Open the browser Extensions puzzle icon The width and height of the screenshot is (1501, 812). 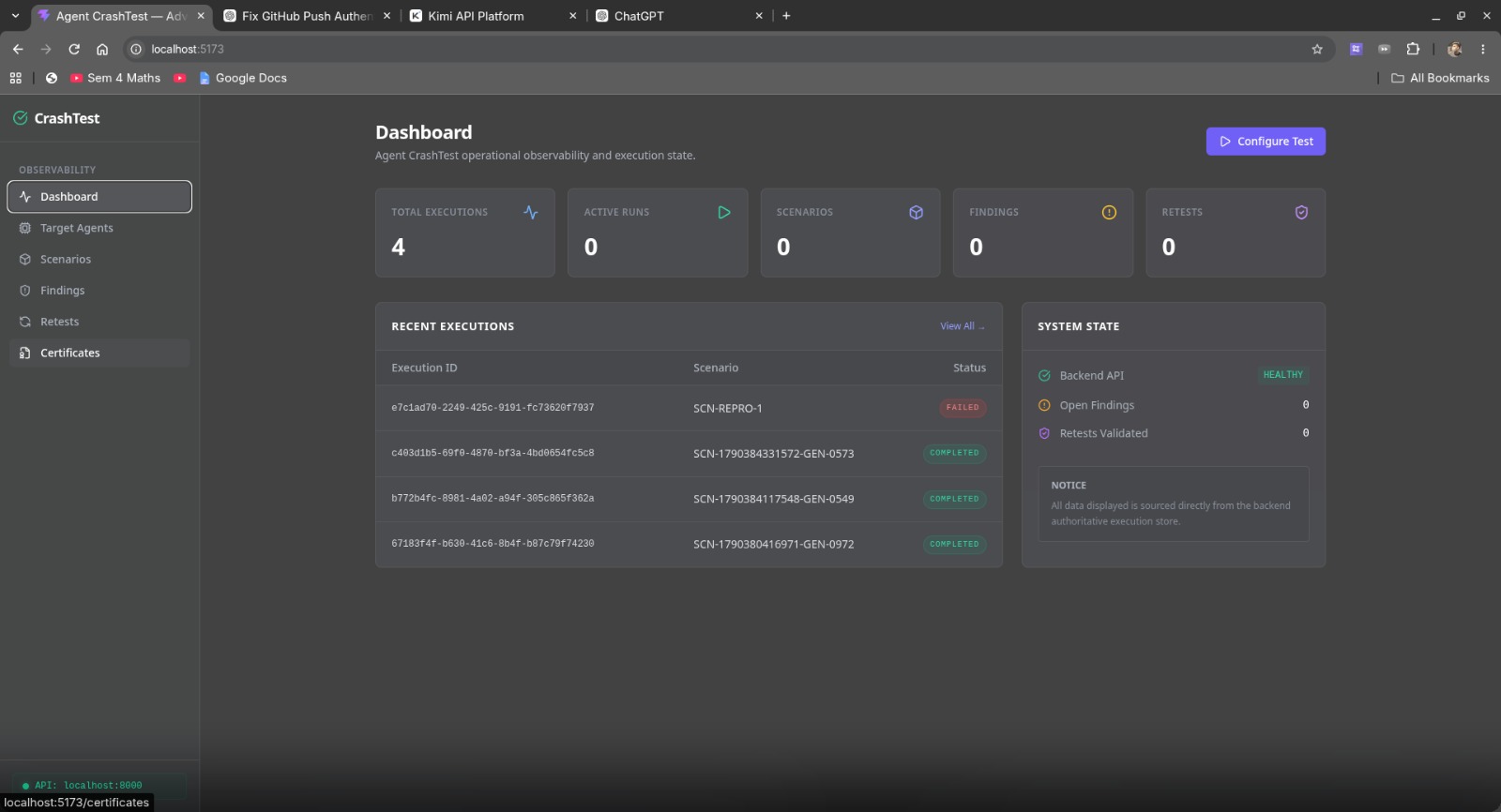1413,49
